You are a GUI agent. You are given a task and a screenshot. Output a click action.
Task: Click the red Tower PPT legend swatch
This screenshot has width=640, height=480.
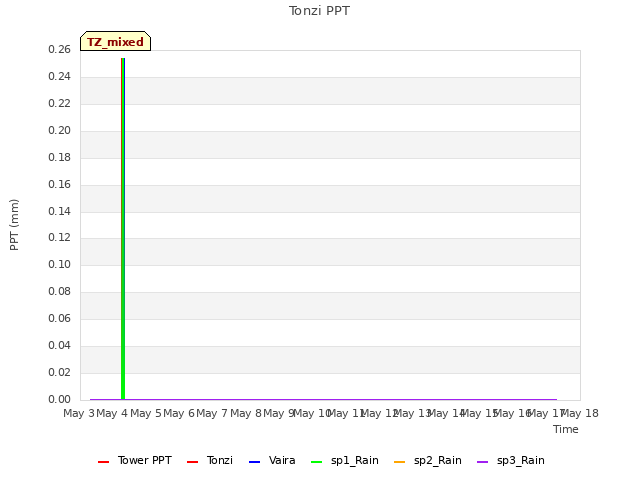tap(104, 462)
